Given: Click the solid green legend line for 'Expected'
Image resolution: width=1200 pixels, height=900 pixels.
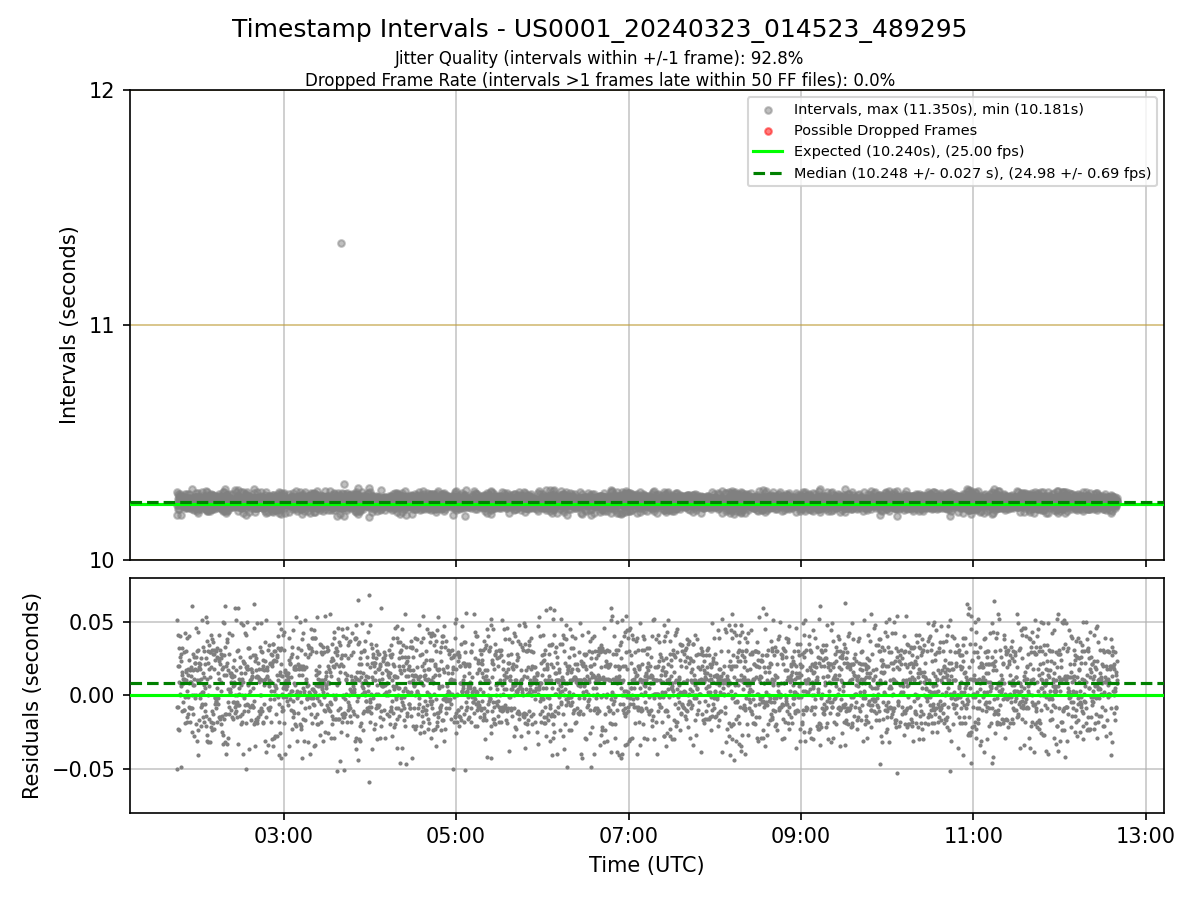Looking at the screenshot, I should [x=768, y=152].
